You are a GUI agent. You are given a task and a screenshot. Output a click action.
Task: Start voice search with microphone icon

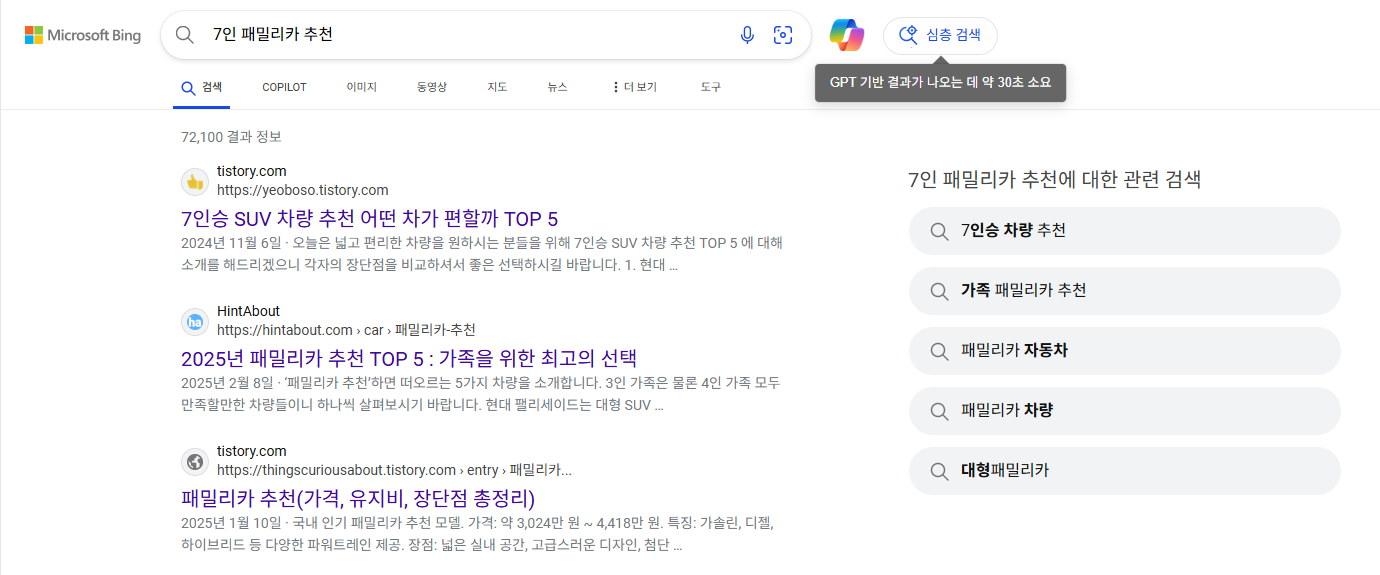[x=747, y=35]
